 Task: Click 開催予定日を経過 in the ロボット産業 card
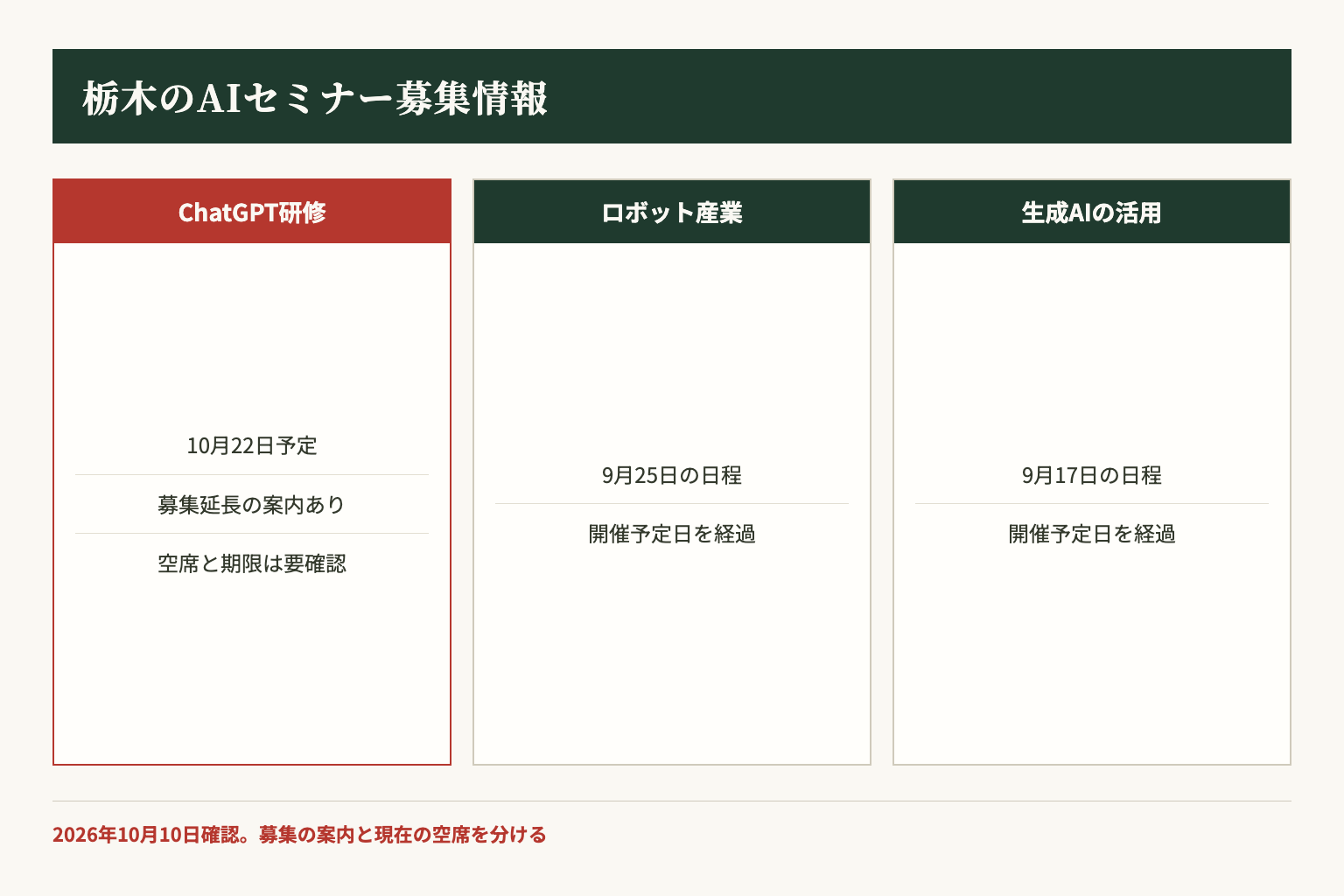click(x=672, y=534)
